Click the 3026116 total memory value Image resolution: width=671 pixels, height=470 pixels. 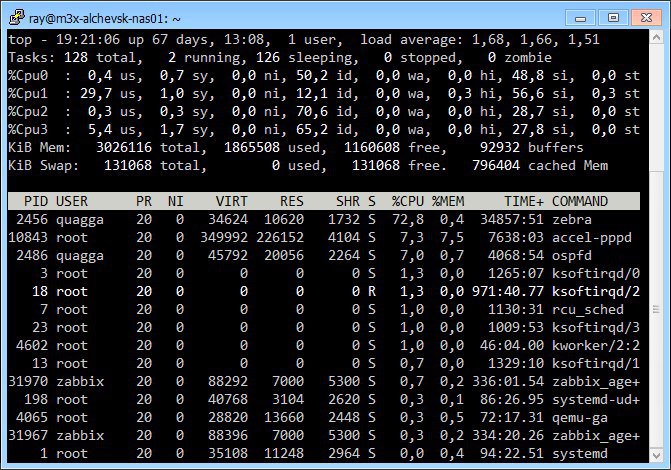[x=124, y=147]
